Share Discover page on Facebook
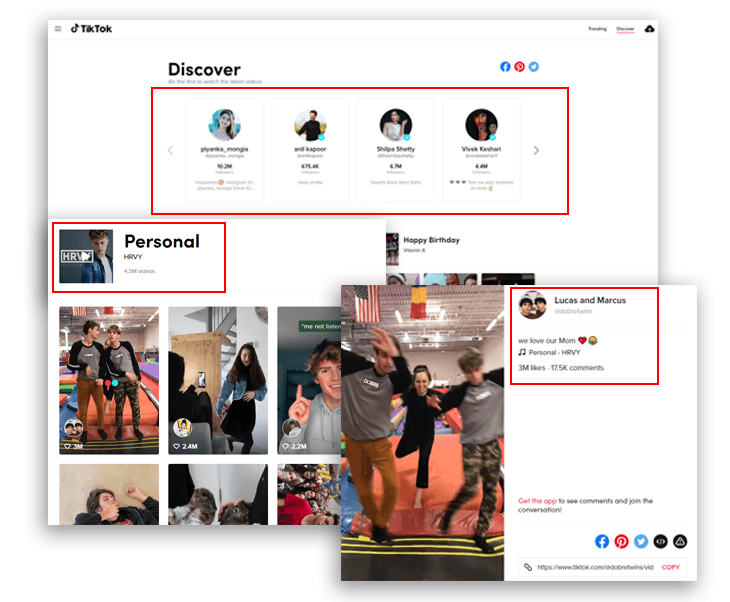 tap(505, 67)
